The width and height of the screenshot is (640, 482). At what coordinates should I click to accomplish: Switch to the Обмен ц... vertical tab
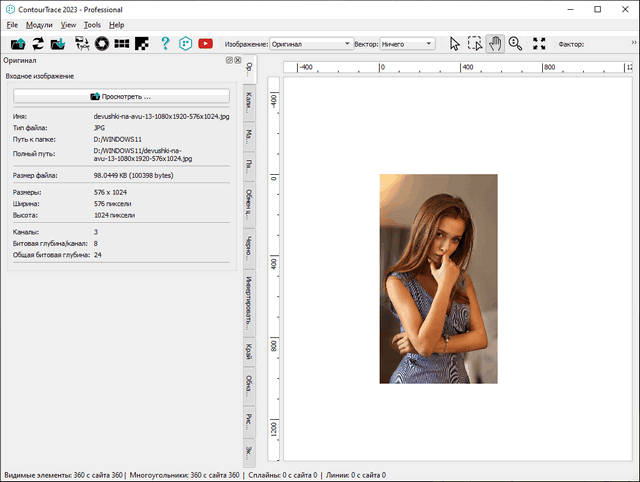pos(249,204)
